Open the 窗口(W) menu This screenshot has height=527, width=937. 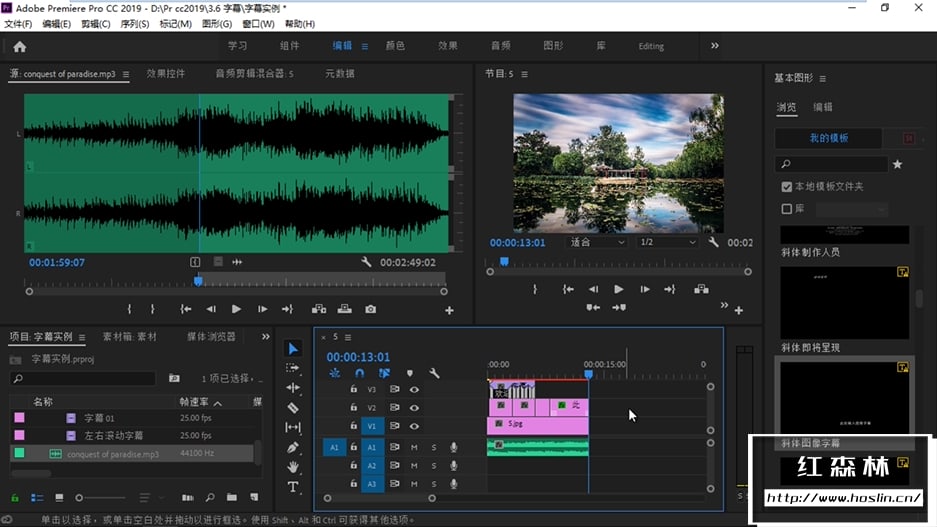pos(258,24)
